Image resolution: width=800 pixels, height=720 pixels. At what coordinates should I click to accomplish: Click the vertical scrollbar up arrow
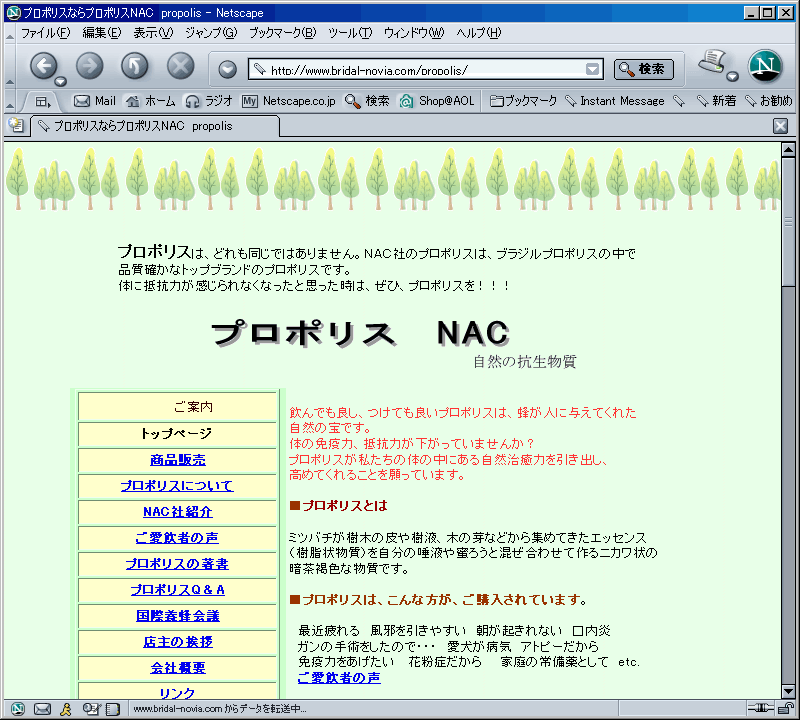[788, 150]
